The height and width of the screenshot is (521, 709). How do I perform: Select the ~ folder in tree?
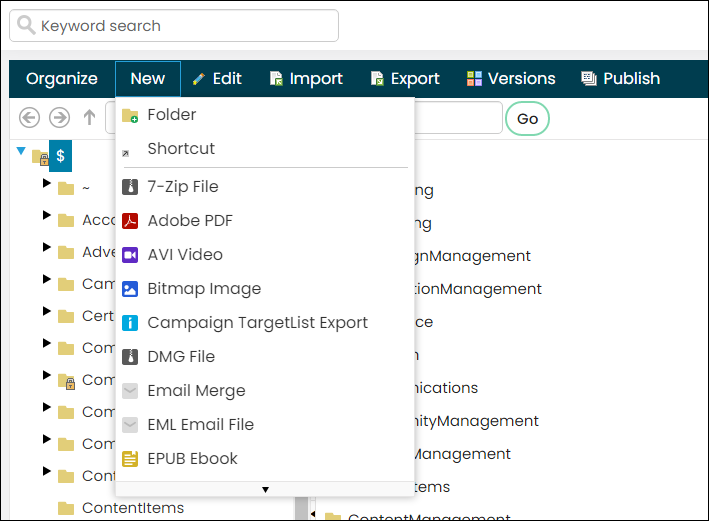click(86, 187)
